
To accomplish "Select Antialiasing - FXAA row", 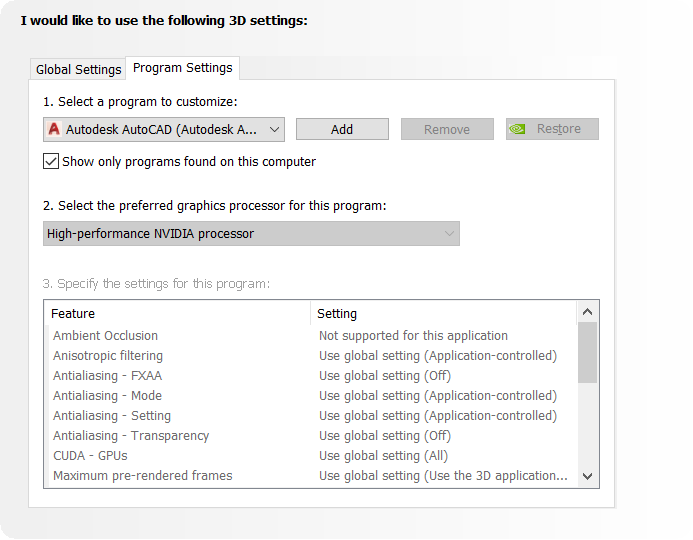I will click(107, 376).
